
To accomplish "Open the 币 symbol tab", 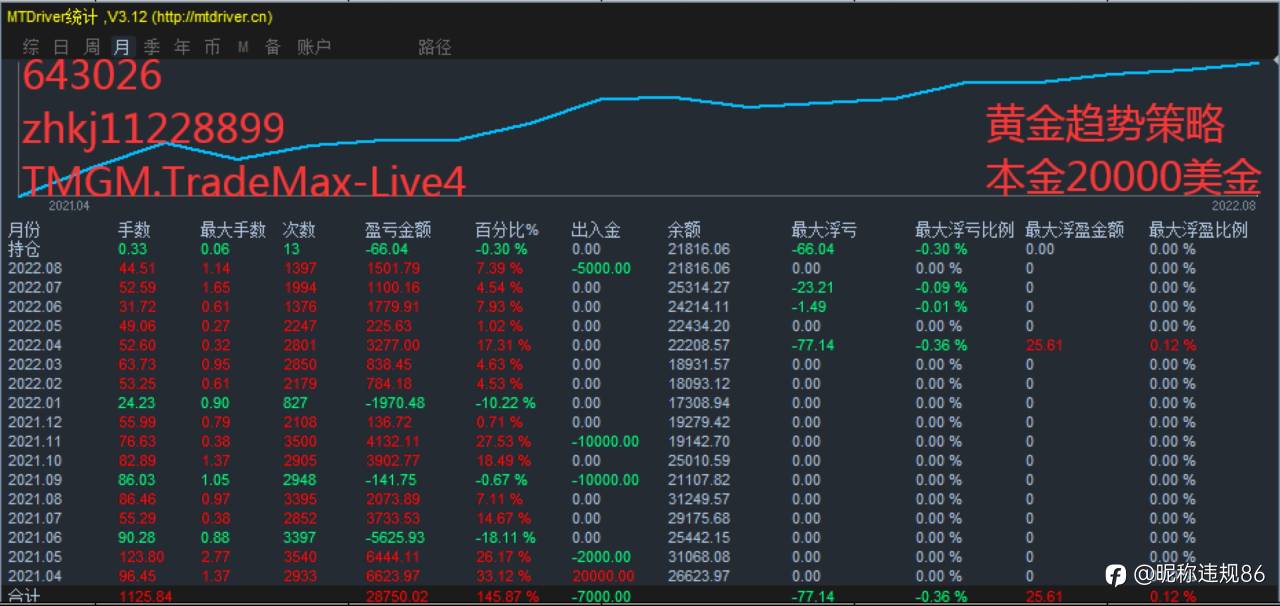I will [212, 47].
